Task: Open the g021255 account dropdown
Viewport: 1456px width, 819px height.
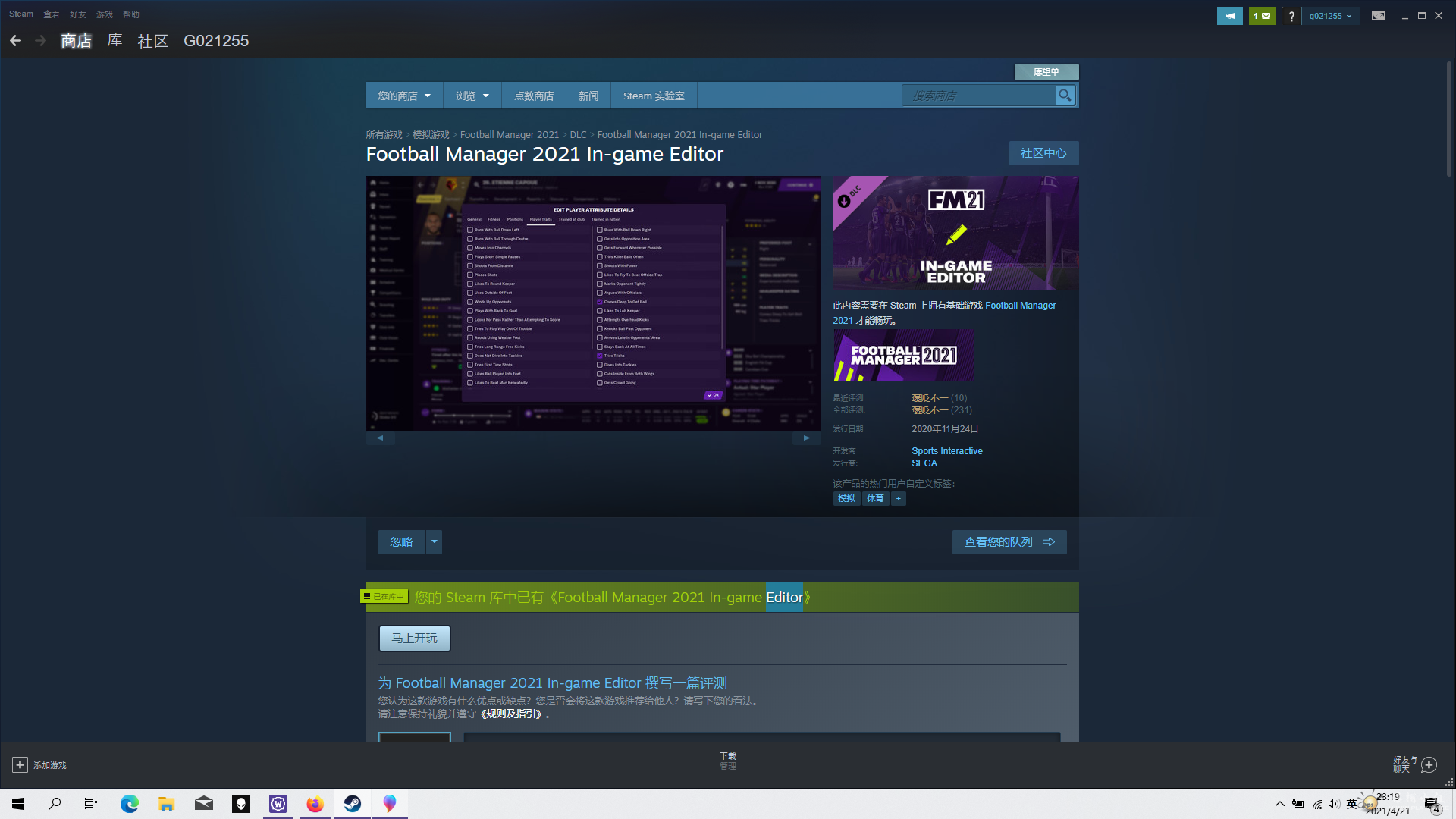Action: (1330, 16)
